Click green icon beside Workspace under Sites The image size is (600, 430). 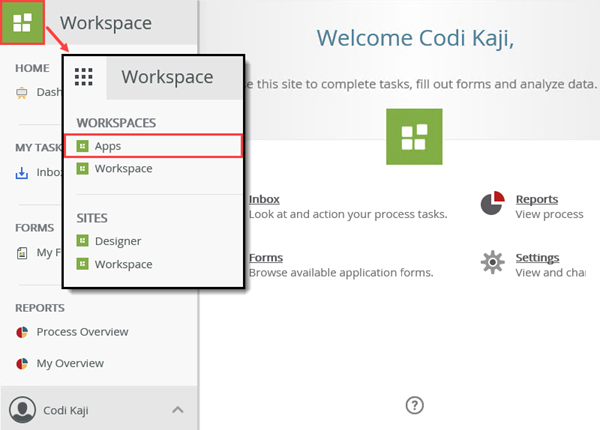82,264
